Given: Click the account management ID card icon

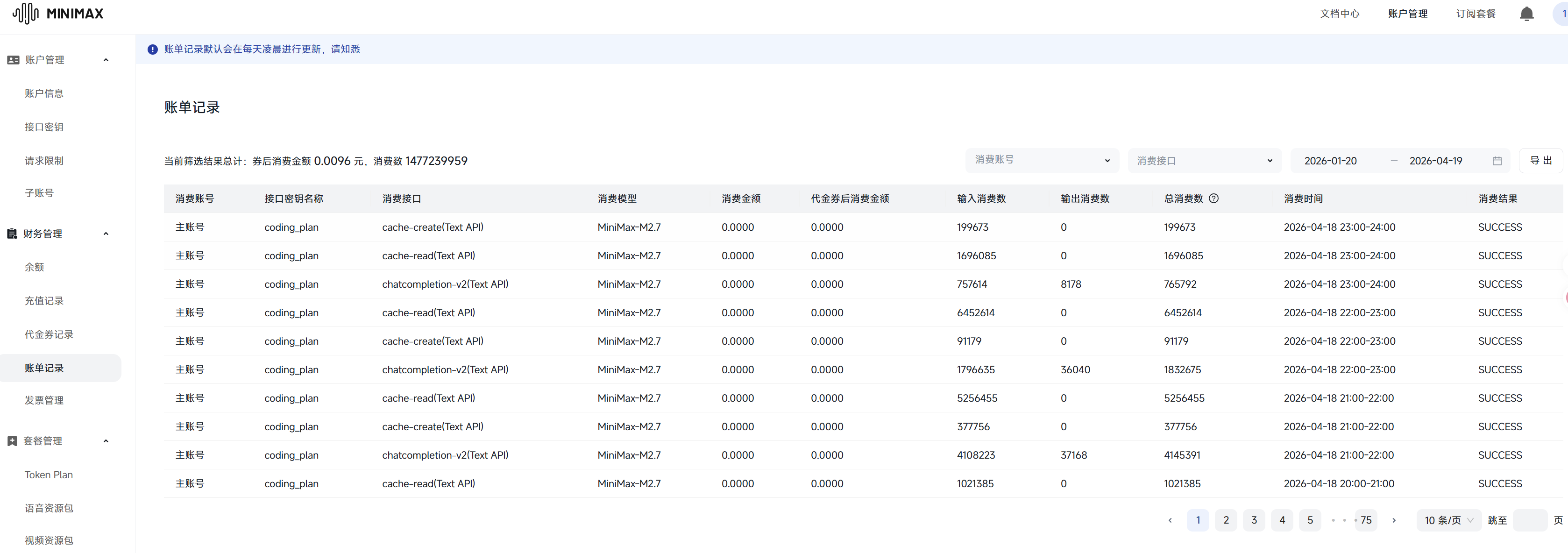Looking at the screenshot, I should [x=13, y=60].
